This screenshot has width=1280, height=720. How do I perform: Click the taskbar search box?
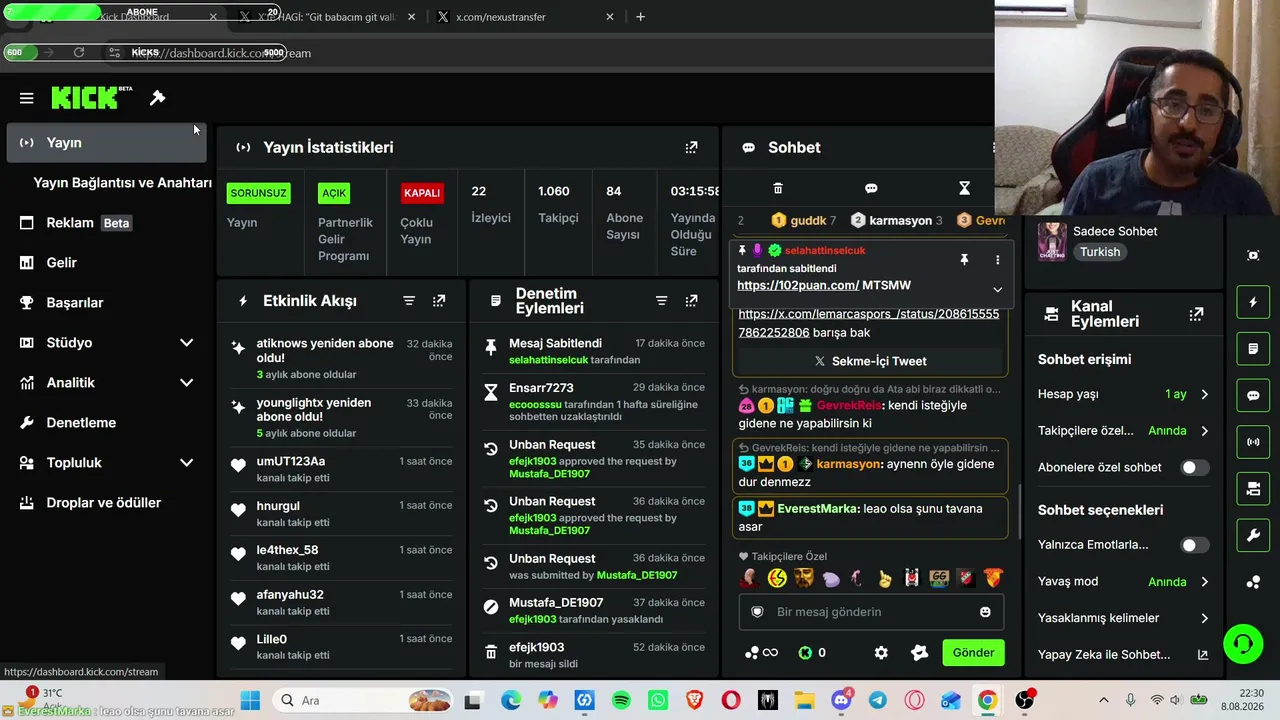364,701
